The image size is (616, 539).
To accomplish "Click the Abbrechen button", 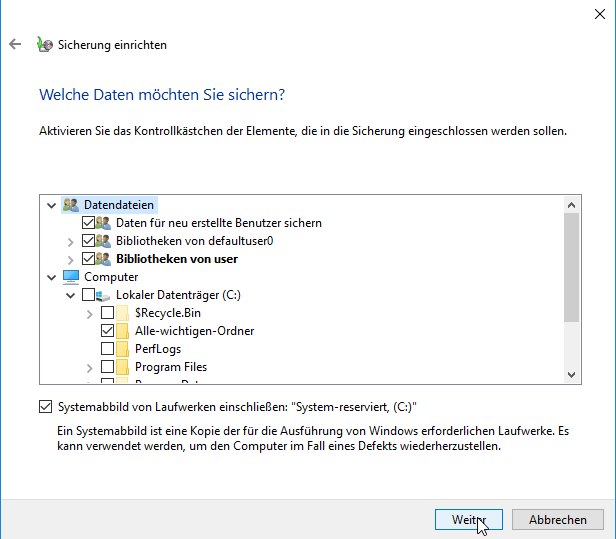I will pos(557,520).
